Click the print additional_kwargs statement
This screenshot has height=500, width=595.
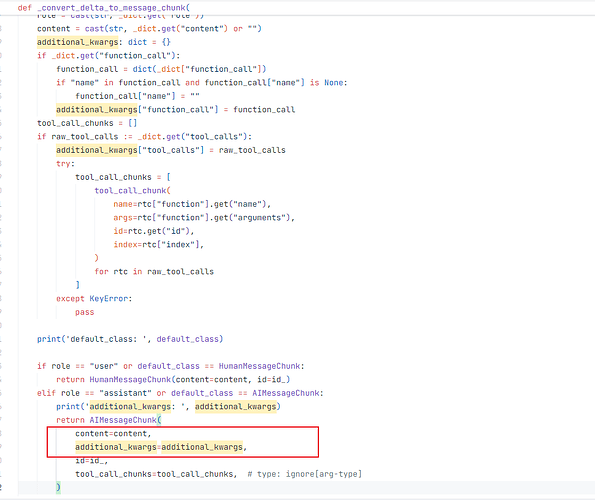168,407
